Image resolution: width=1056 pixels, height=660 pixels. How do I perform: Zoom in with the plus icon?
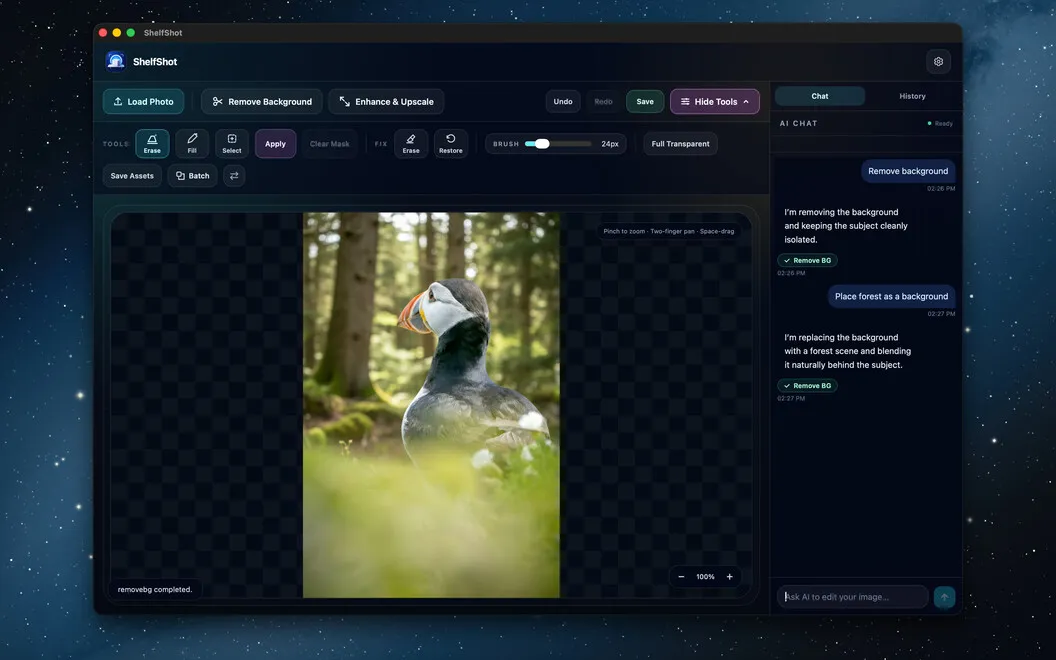pyautogui.click(x=729, y=576)
